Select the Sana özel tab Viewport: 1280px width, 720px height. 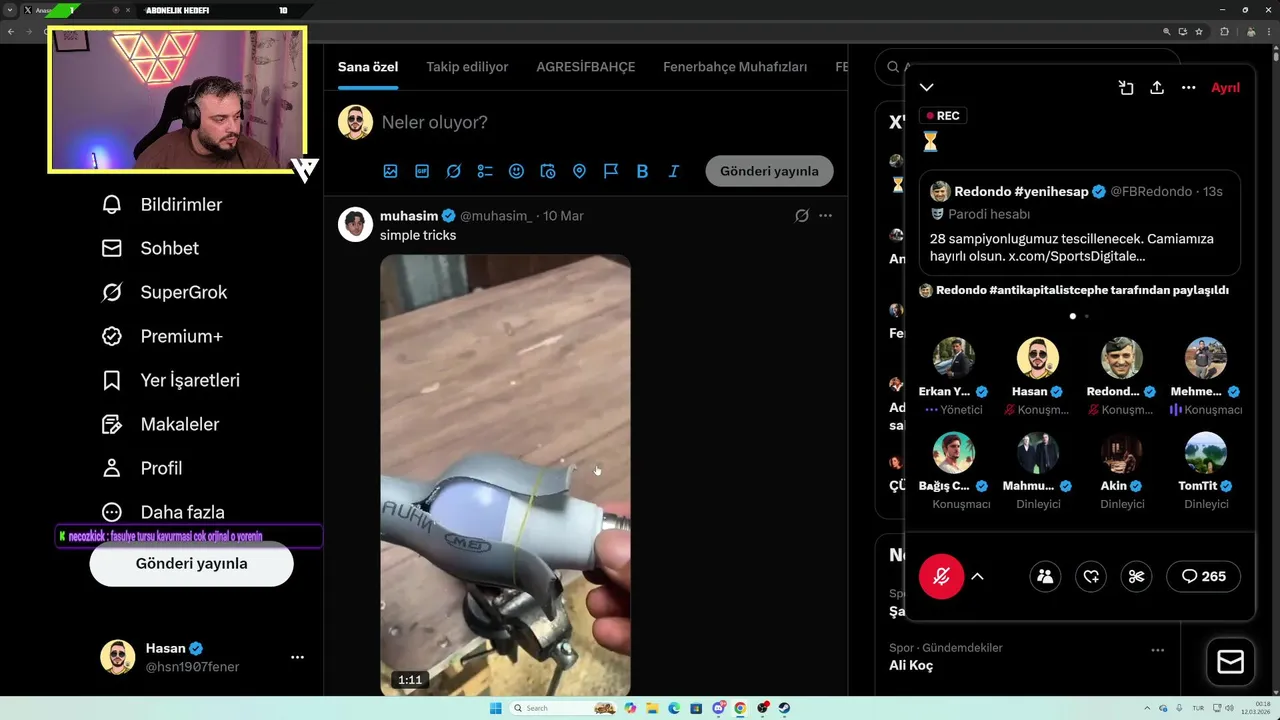(x=368, y=67)
